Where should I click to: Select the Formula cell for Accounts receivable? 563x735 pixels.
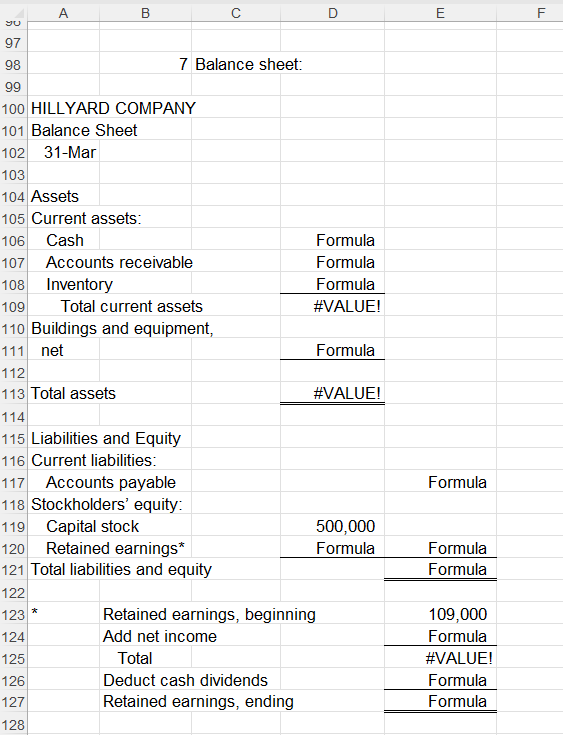coord(332,262)
